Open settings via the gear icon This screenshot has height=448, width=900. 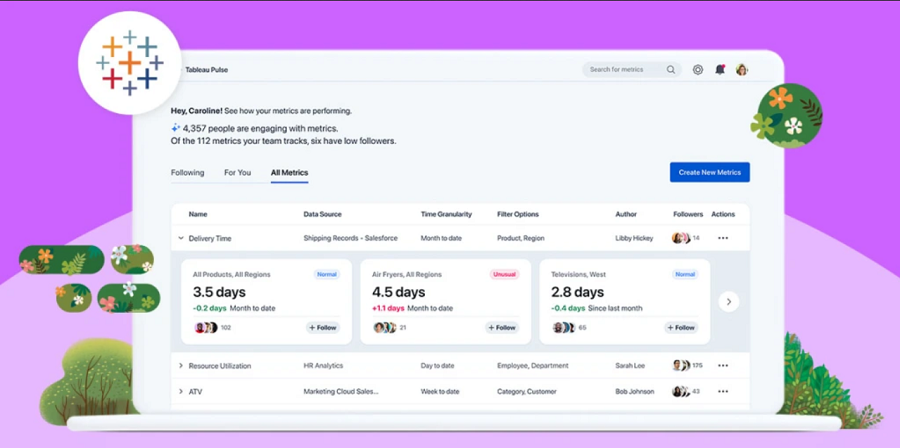coord(698,70)
